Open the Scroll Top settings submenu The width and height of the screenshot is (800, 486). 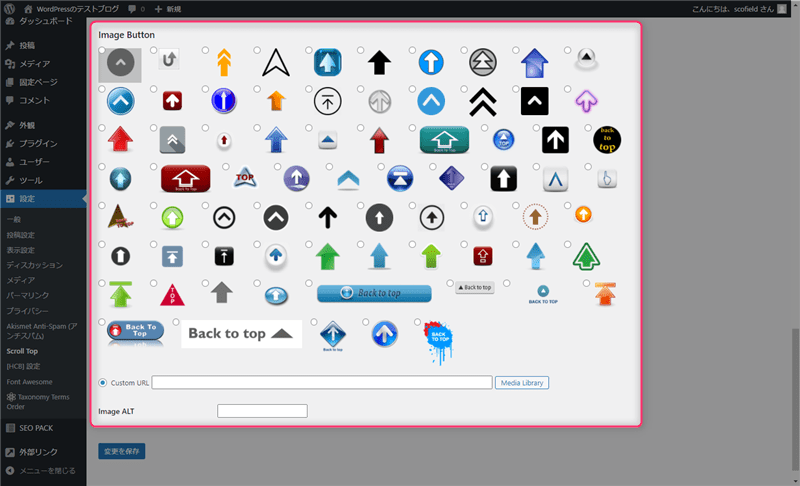click(x=22, y=351)
